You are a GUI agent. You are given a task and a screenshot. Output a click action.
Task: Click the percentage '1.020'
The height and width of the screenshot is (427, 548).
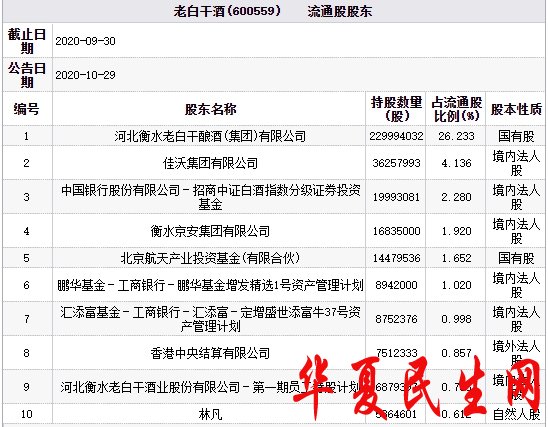point(456,285)
